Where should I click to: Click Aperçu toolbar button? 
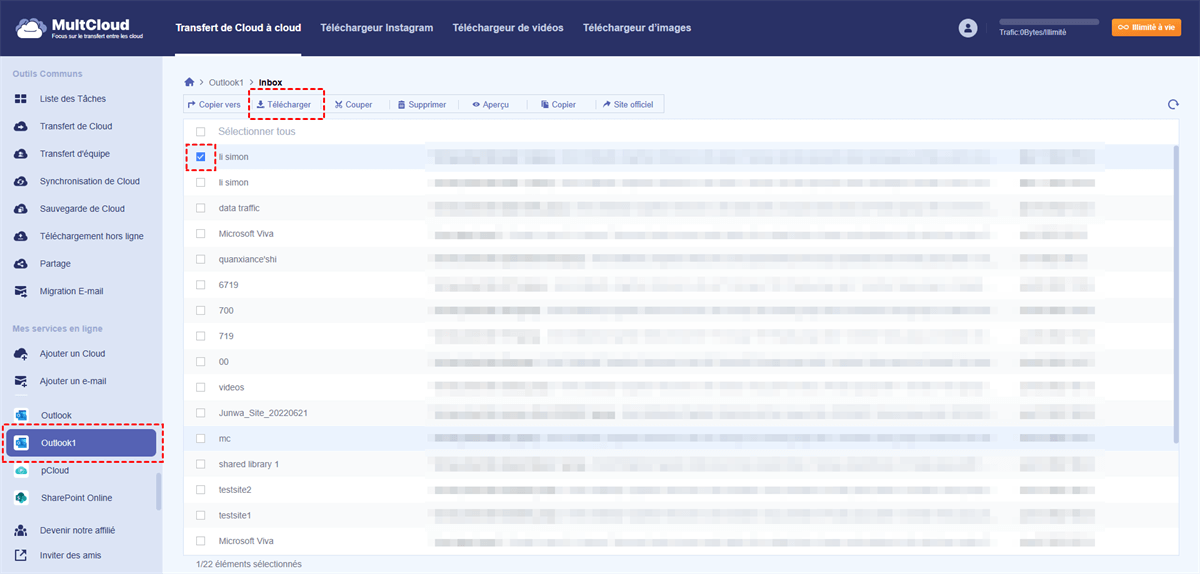pyautogui.click(x=491, y=104)
